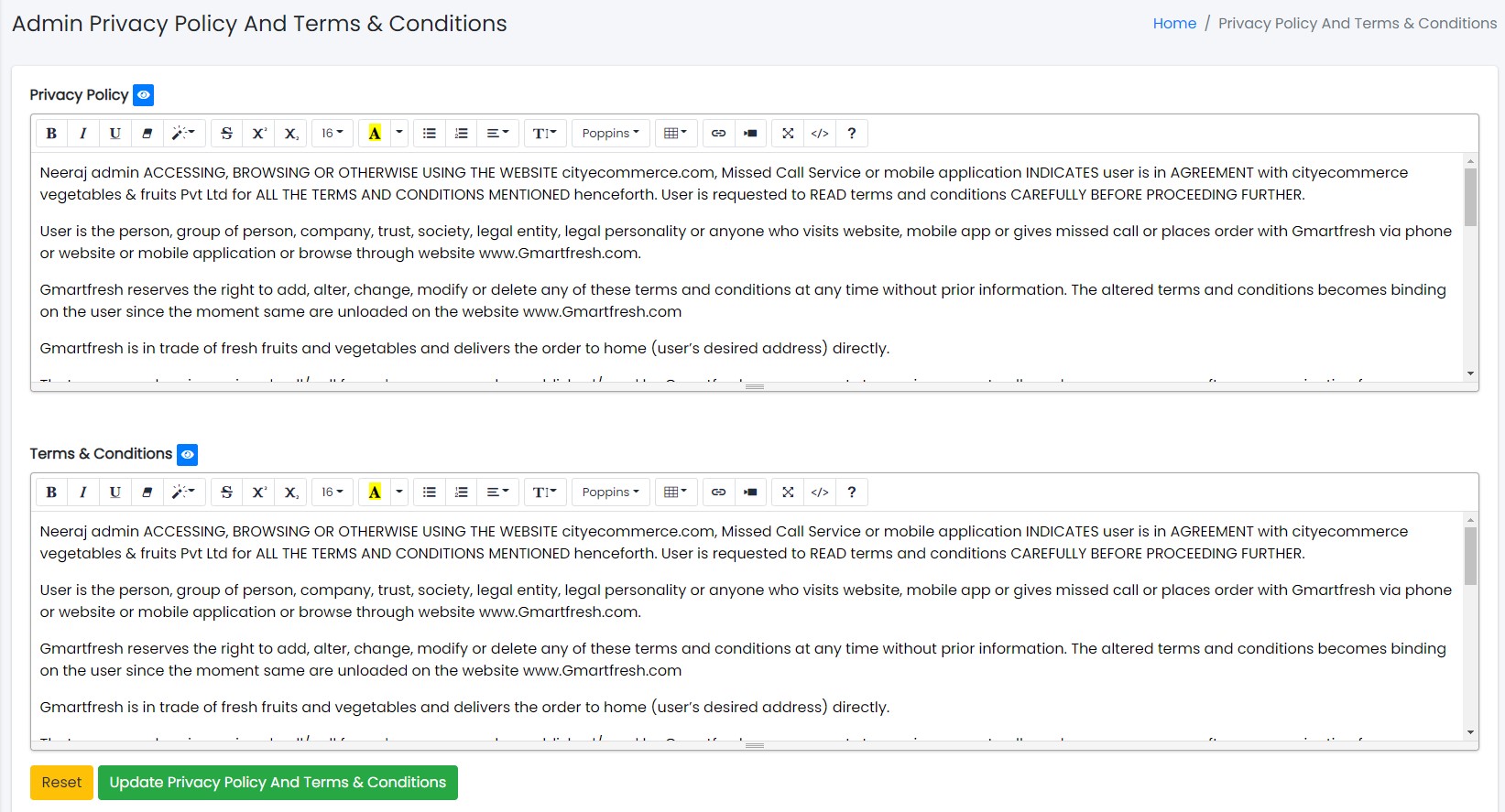Click the yellow-highlighted A color button in Privacy Policy
This screenshot has height=812, width=1505.
point(375,134)
